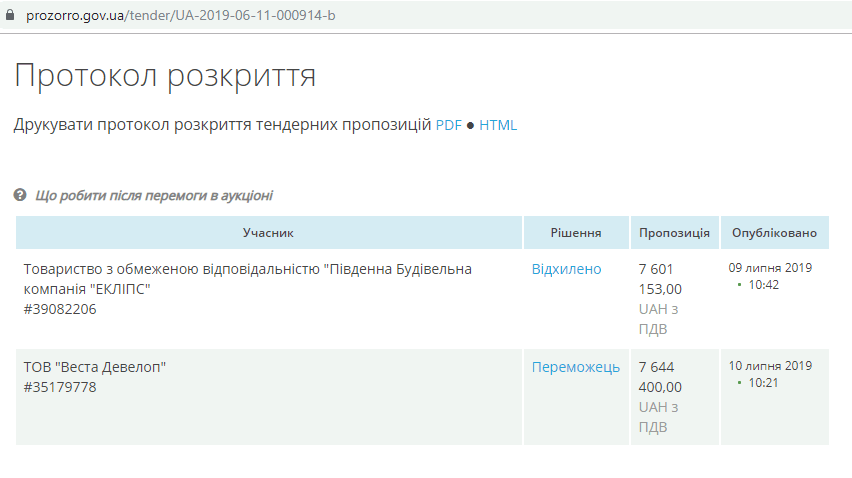This screenshot has height=478, width=852.
Task: Click the prozorro.gov.ua URL in address bar
Action: coord(180,15)
